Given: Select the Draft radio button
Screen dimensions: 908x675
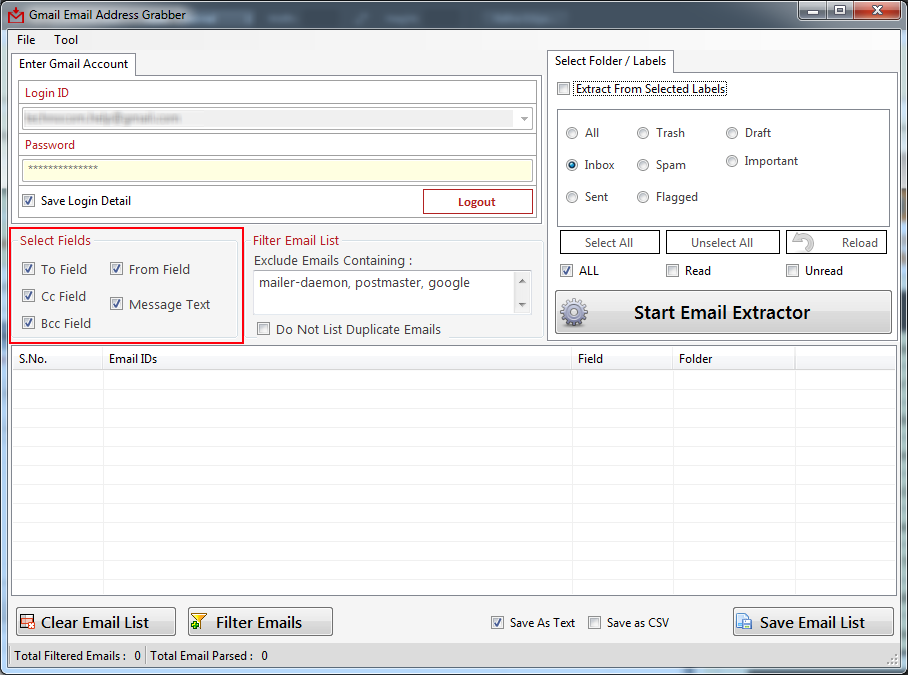Looking at the screenshot, I should (x=732, y=133).
